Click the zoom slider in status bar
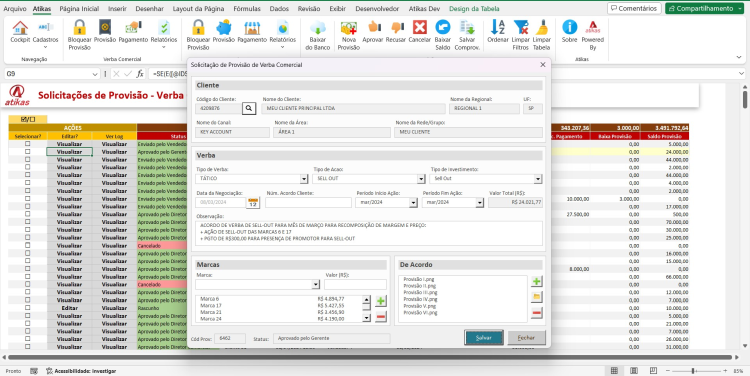This screenshot has width=750, height=376. coord(693,371)
